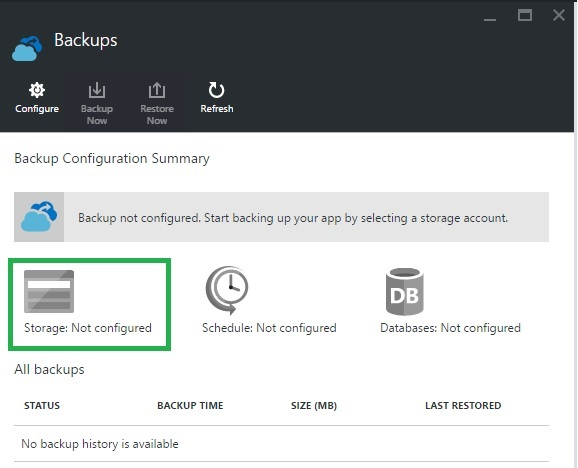Open the Databases DB cylinder icon
Screen dimensions: 578x468
[x=405, y=291]
